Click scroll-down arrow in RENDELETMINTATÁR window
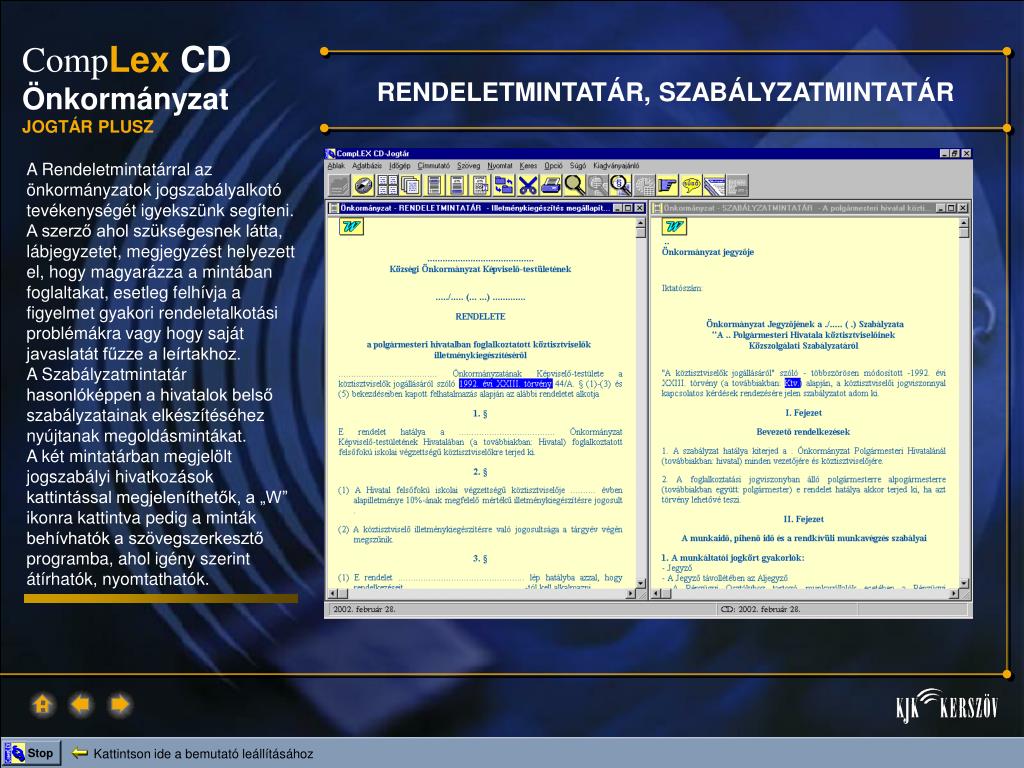The width and height of the screenshot is (1024, 768). click(640, 583)
